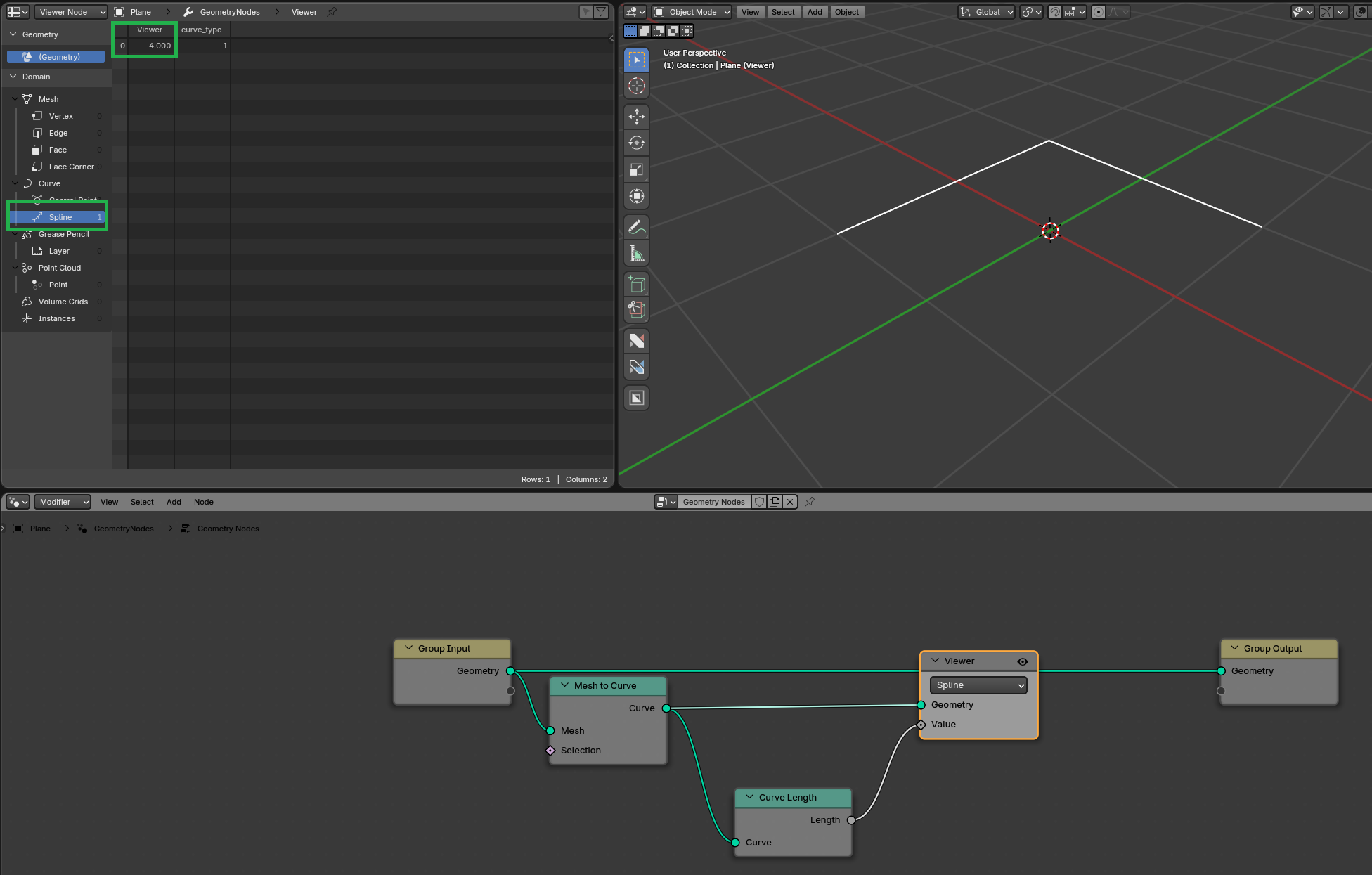Select the Scale tool
This screenshot has height=875, width=1372.
point(636,169)
